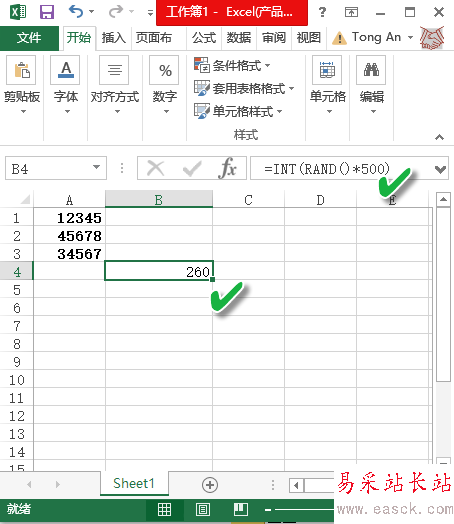The width and height of the screenshot is (454, 524).
Task: Collapse the ribbon with the chevron
Action: point(440,137)
